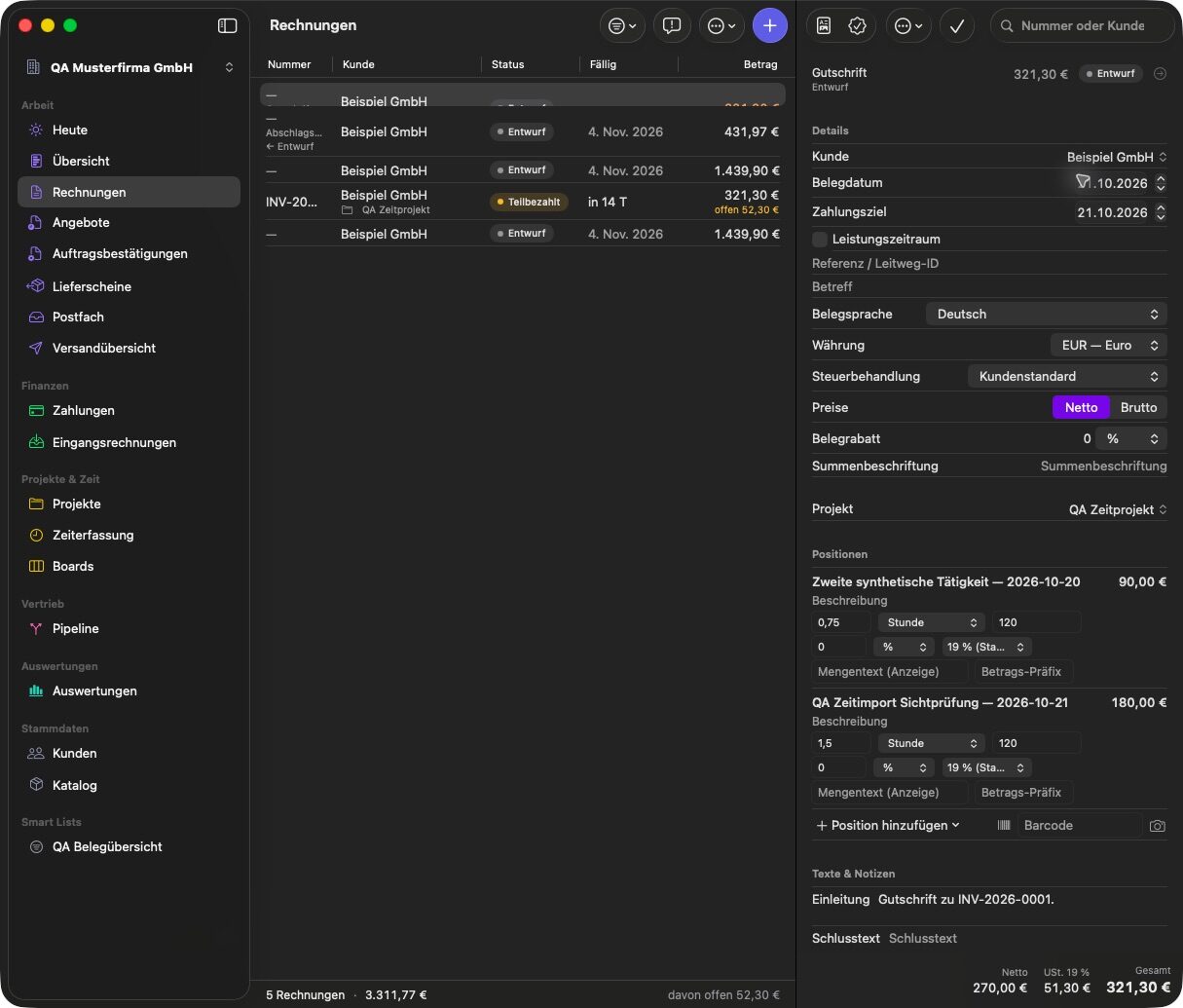Open Postfach in the sidebar
The image size is (1183, 1008).
[129, 317]
